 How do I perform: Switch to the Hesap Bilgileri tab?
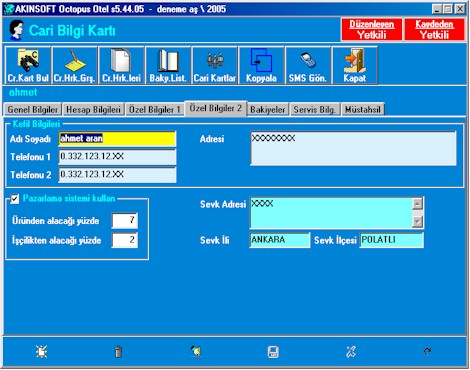point(93,109)
